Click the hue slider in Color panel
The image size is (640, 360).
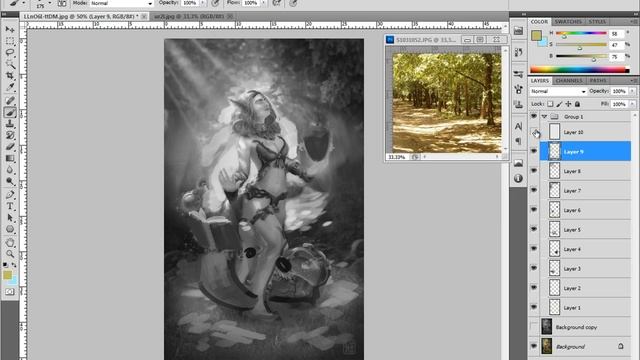[x=581, y=33]
